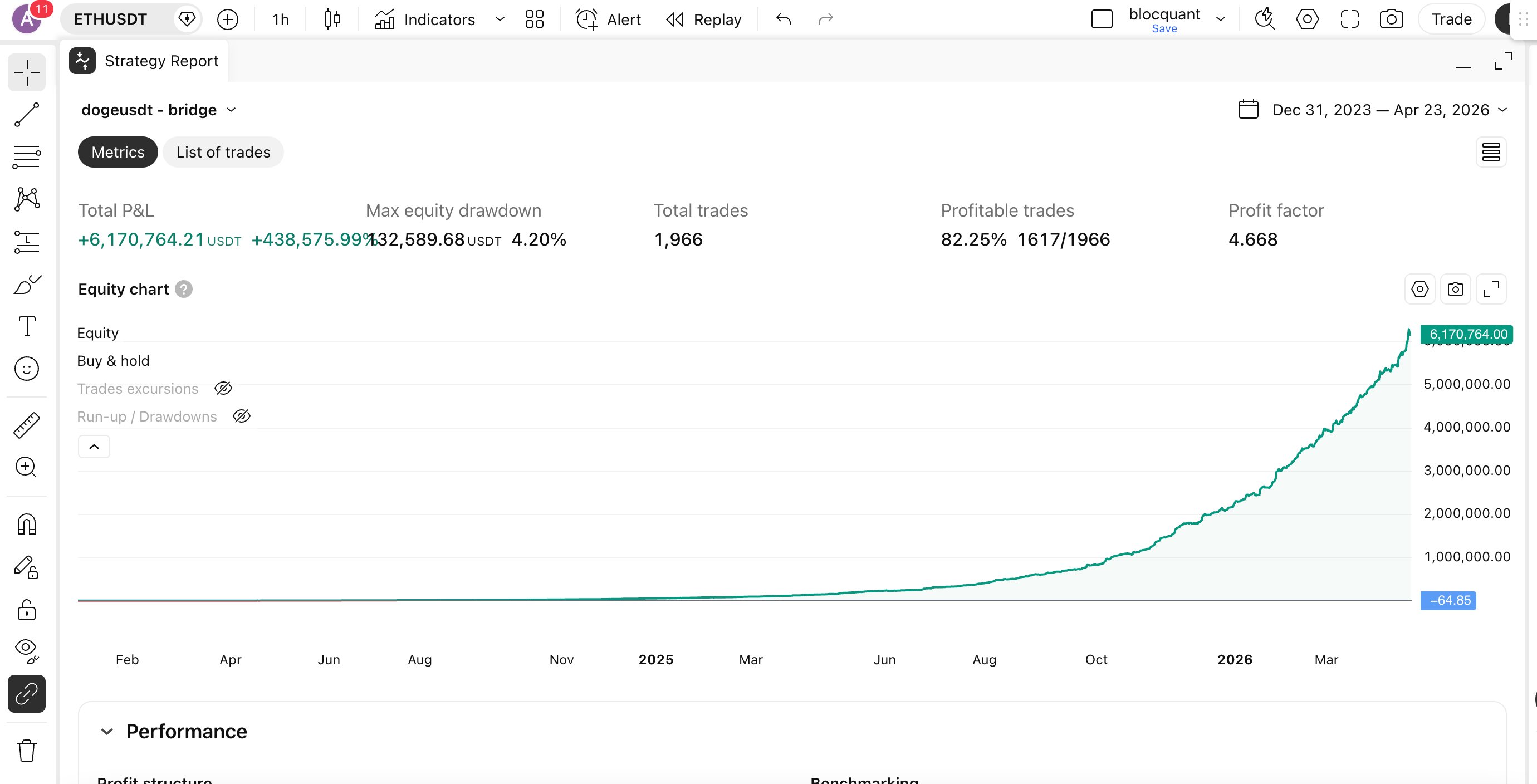The width and height of the screenshot is (1537, 784).
Task: Tick the checkbox next to blocquant
Action: (x=1102, y=18)
